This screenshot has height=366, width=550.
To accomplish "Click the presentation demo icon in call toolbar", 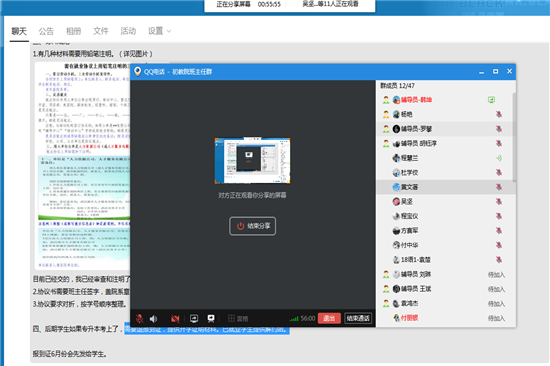I will 211,319.
